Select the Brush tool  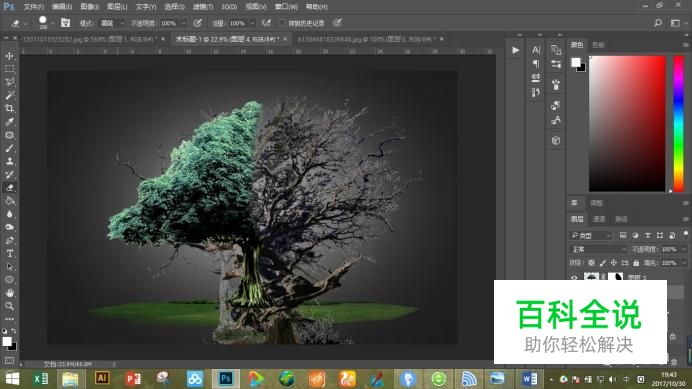(x=9, y=148)
